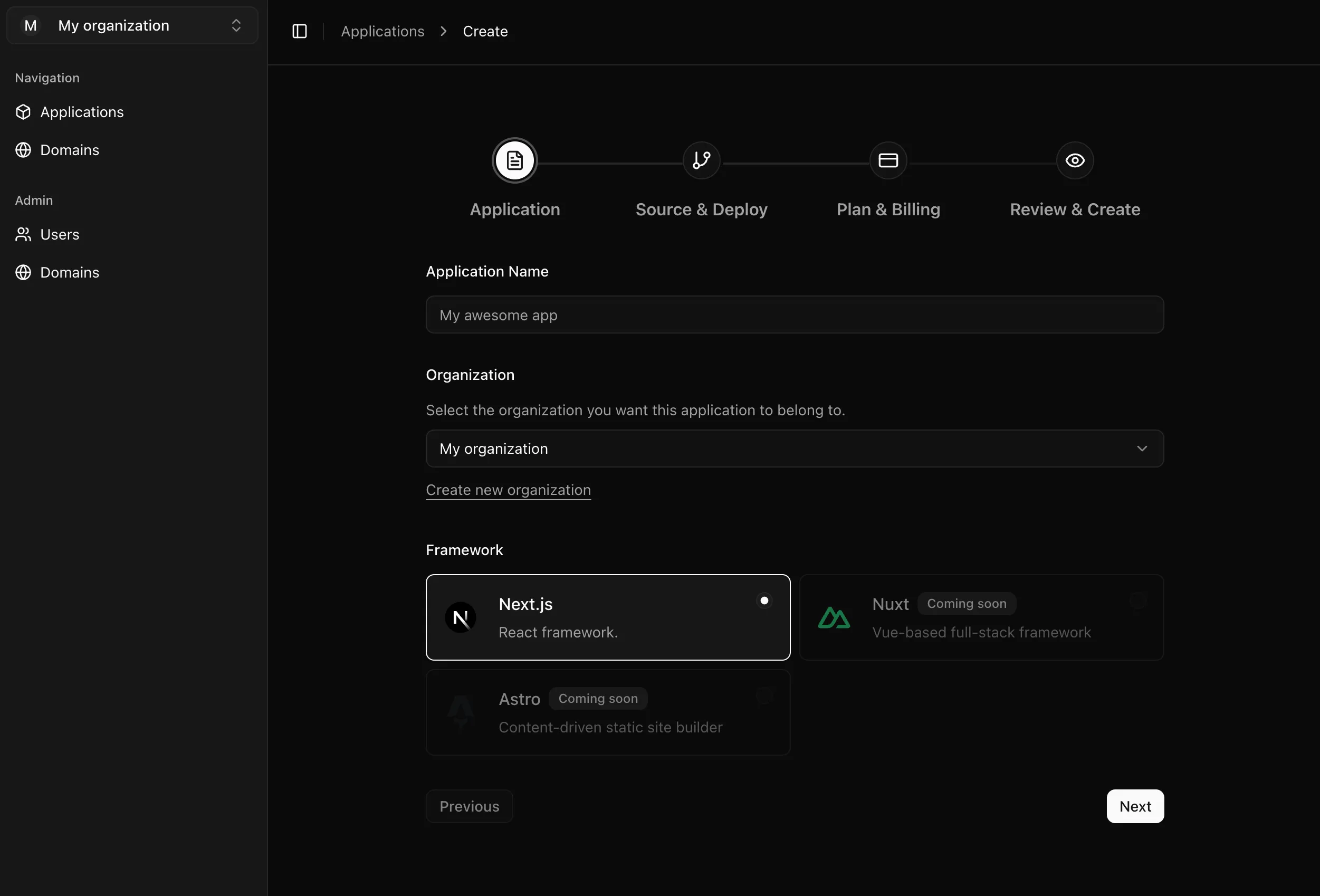Click the Create breadcrumb
Screen dimensions: 1320x896
click(x=485, y=31)
